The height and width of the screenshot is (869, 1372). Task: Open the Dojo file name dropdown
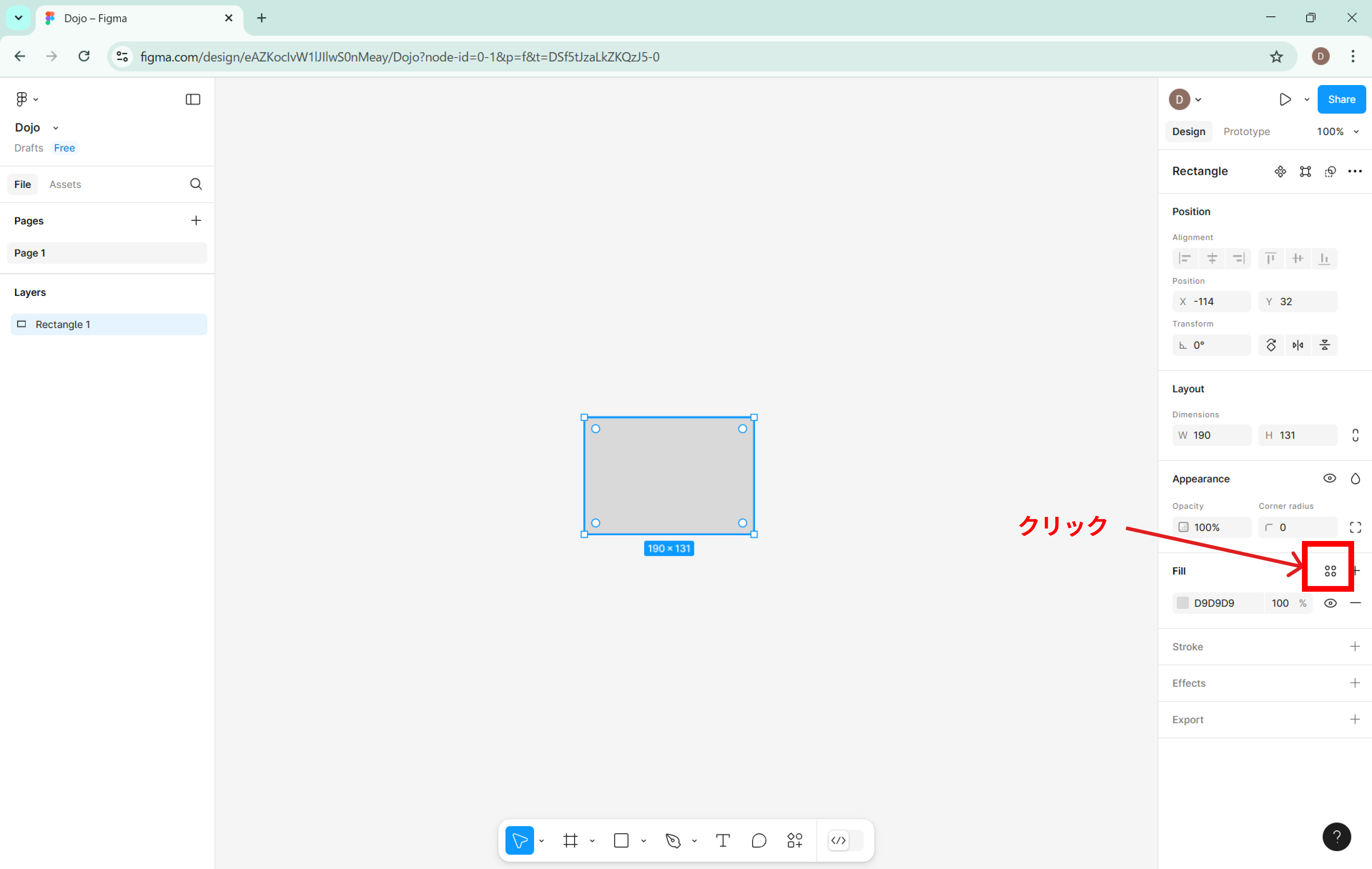55,127
